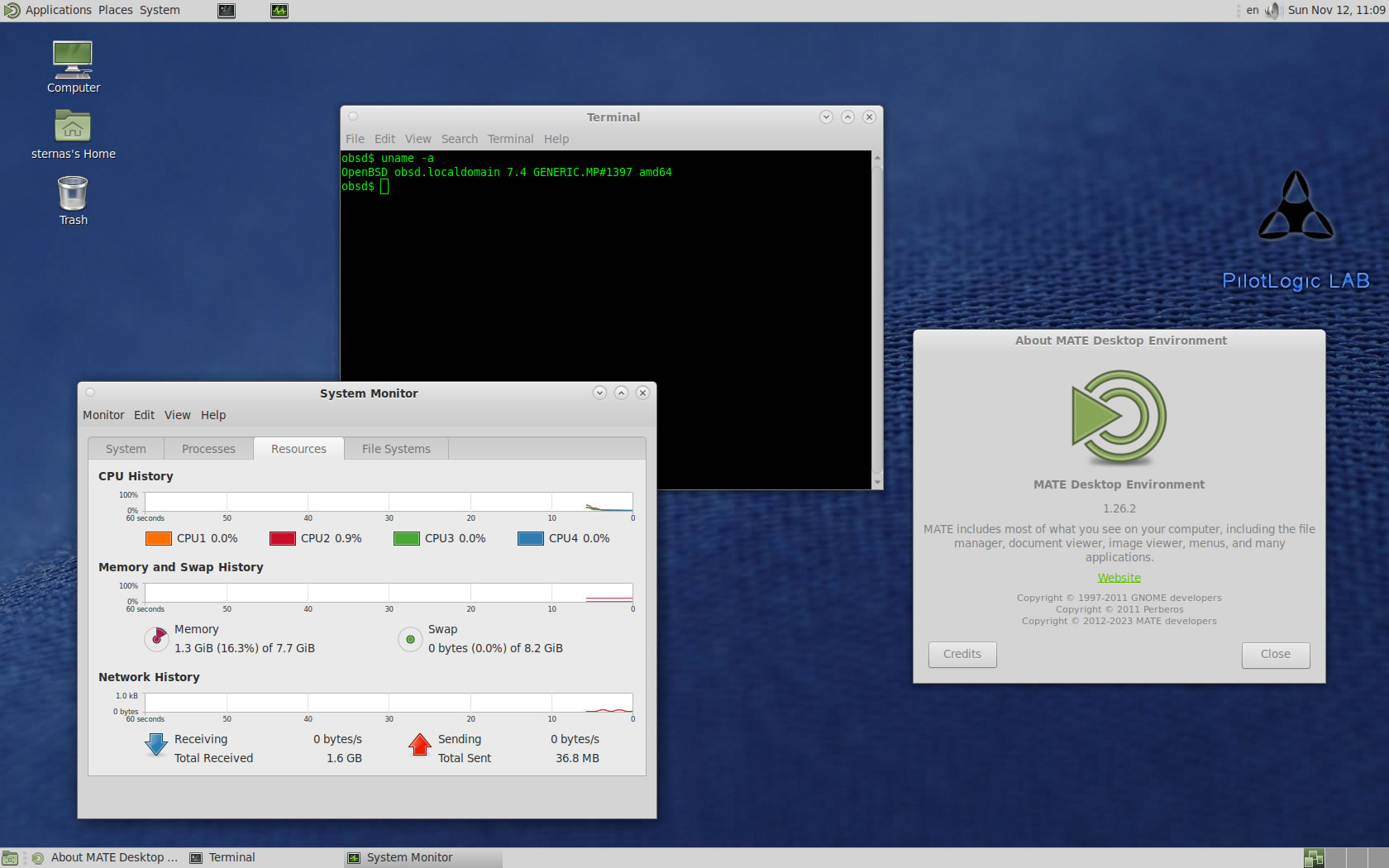The image size is (1389, 868).
Task: Close the Terminal window
Action: [x=869, y=117]
